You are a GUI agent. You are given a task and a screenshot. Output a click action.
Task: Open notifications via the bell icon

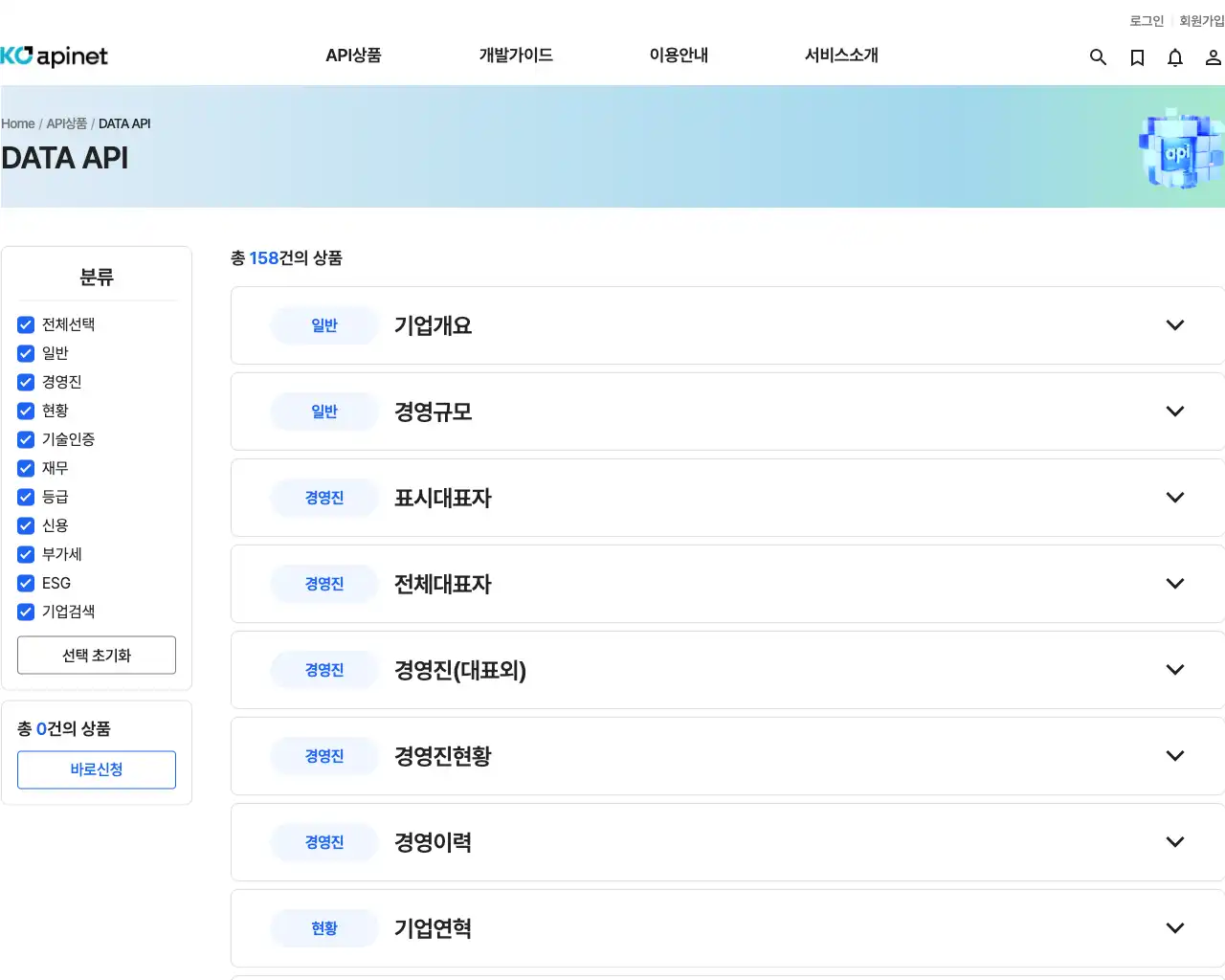coord(1175,57)
